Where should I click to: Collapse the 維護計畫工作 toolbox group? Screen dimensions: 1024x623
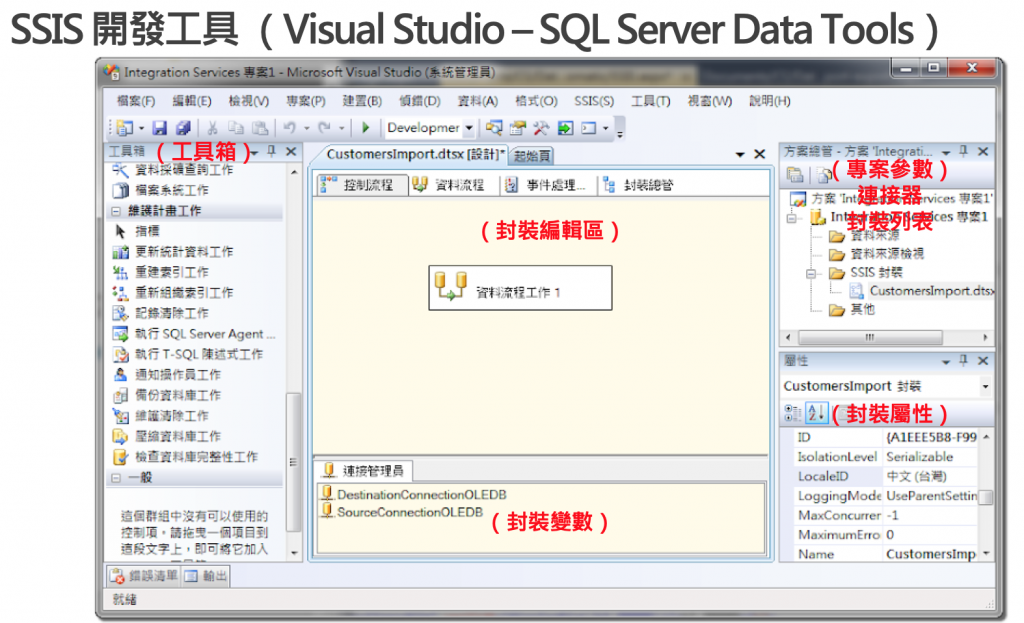click(x=116, y=211)
